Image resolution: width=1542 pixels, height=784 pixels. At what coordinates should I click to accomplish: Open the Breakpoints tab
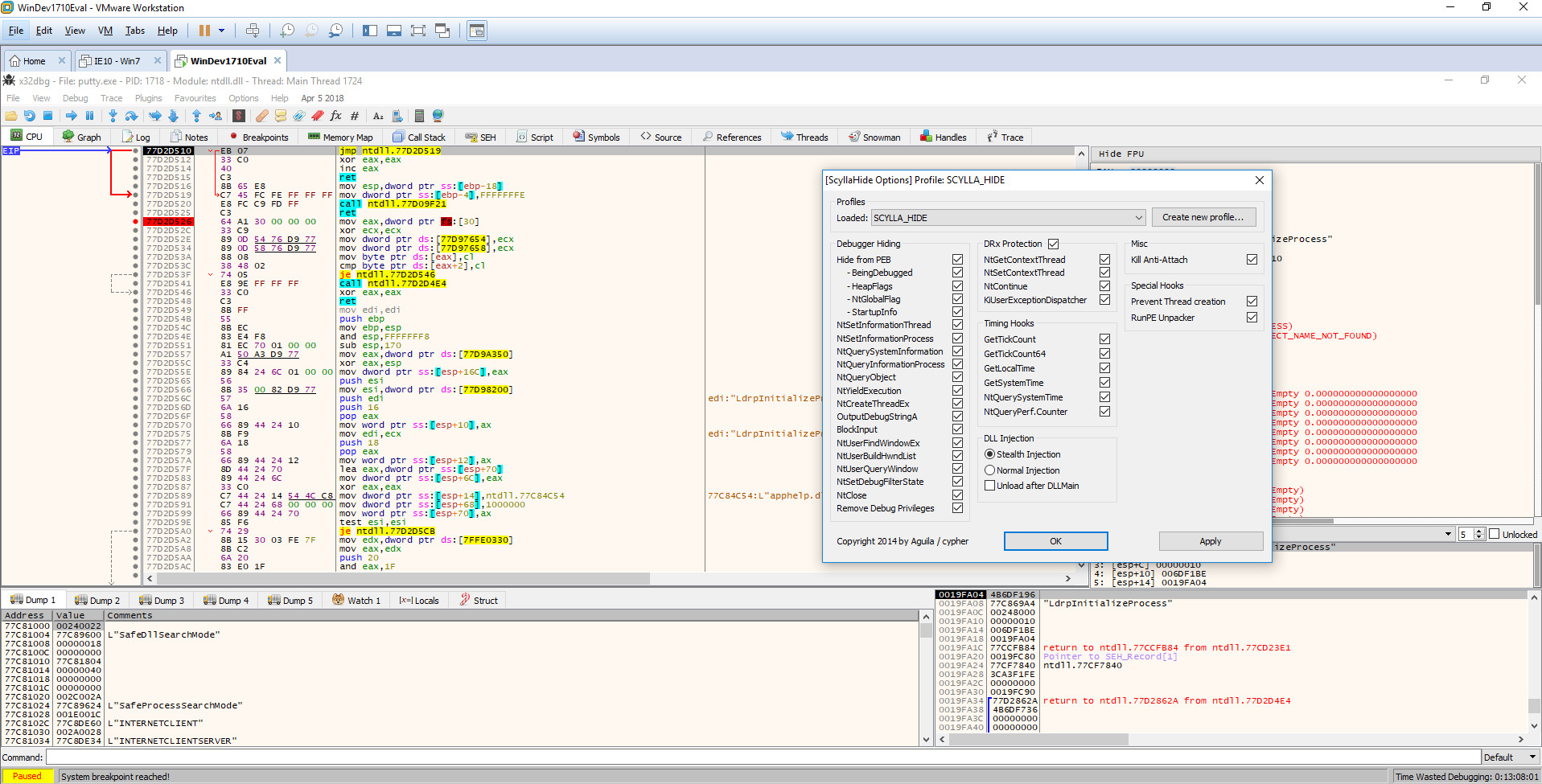258,137
